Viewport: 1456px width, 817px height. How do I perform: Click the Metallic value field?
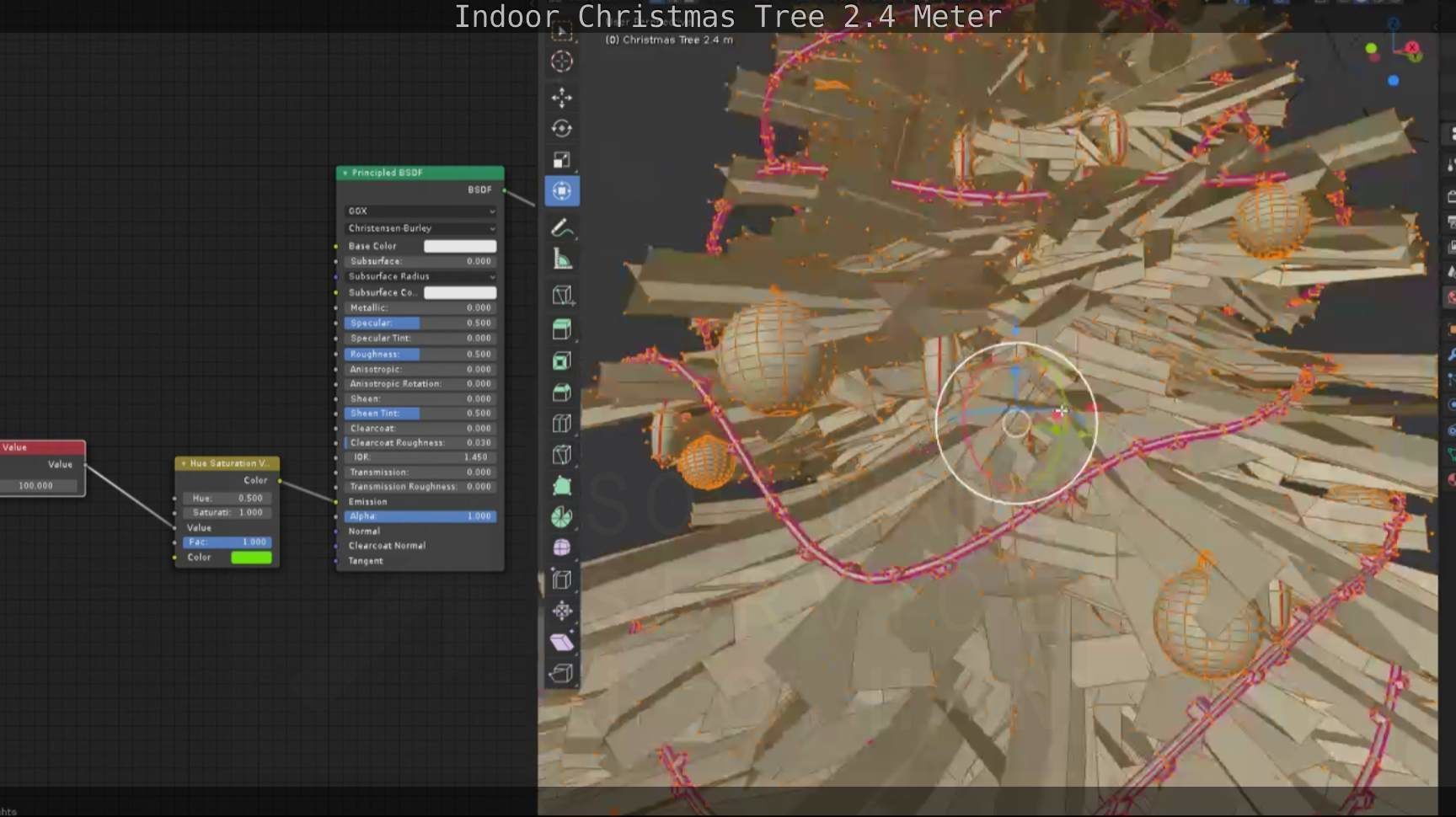point(420,308)
